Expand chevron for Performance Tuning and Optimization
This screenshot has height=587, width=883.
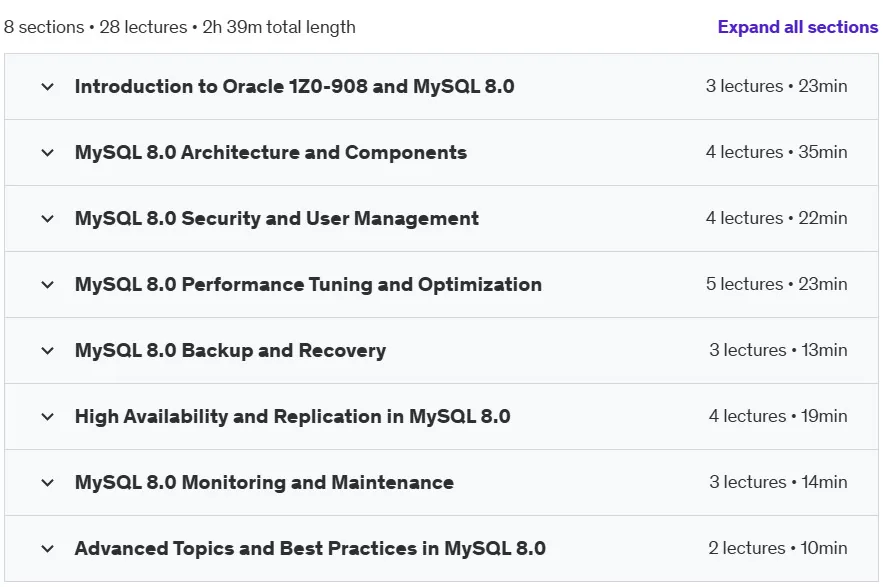coord(48,284)
